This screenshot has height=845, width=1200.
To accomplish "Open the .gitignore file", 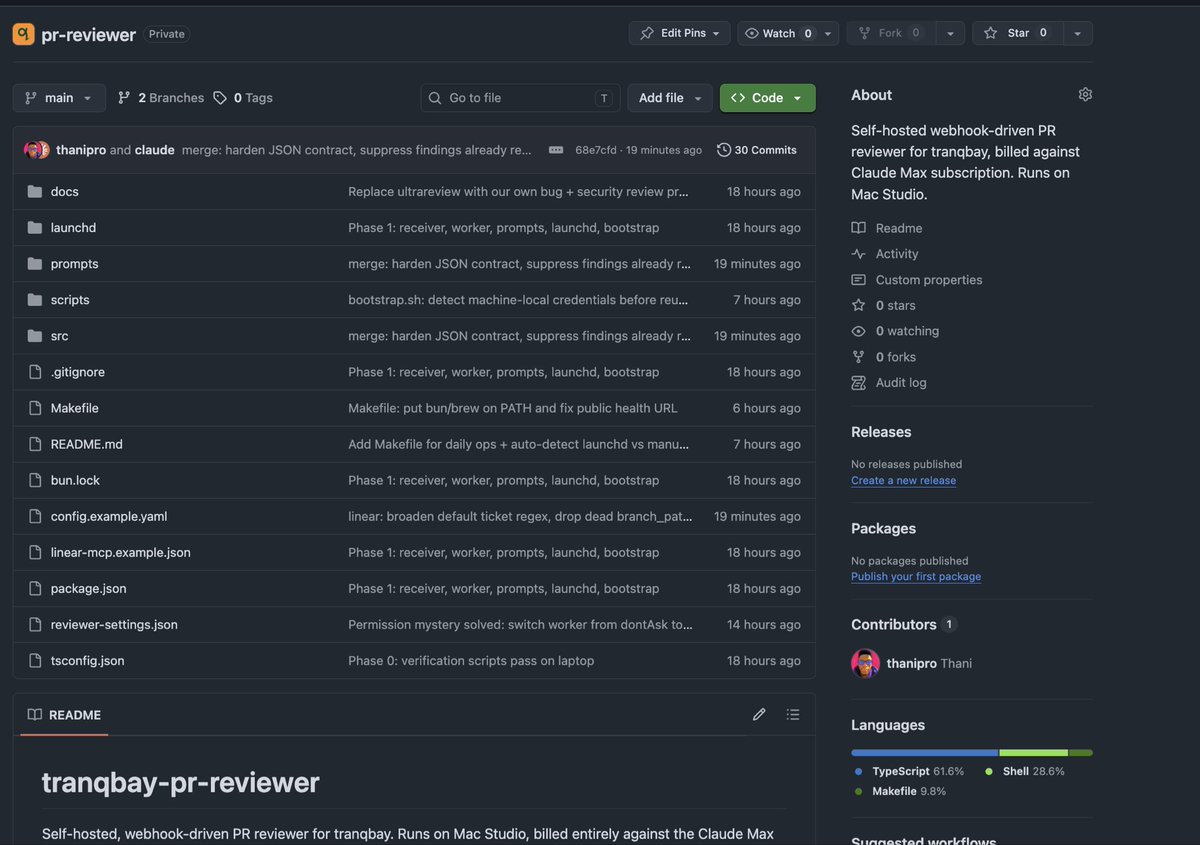I will [78, 372].
